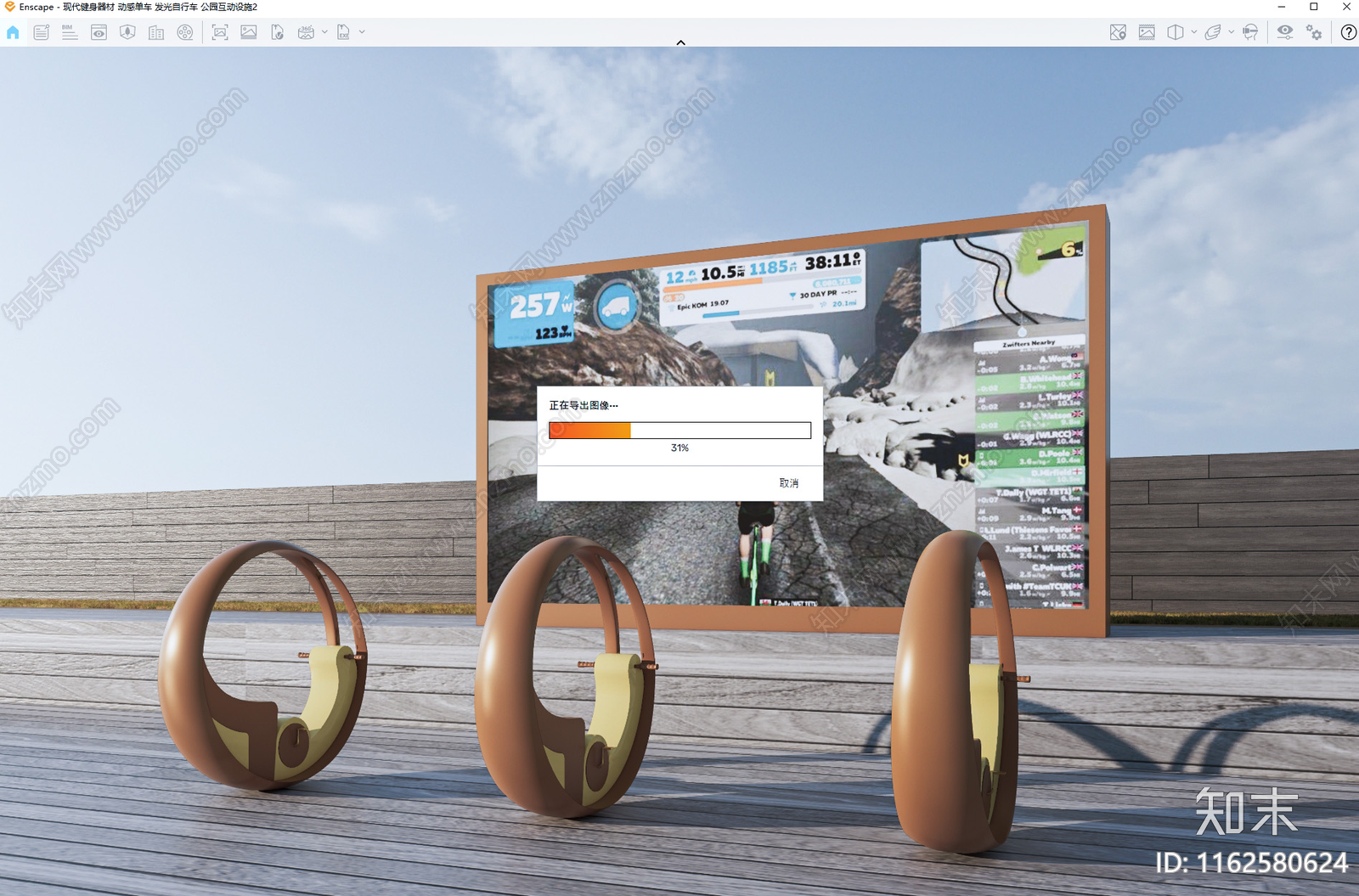The image size is (1359, 896).
Task: Click the Home icon in the toolbar
Action: [13, 32]
